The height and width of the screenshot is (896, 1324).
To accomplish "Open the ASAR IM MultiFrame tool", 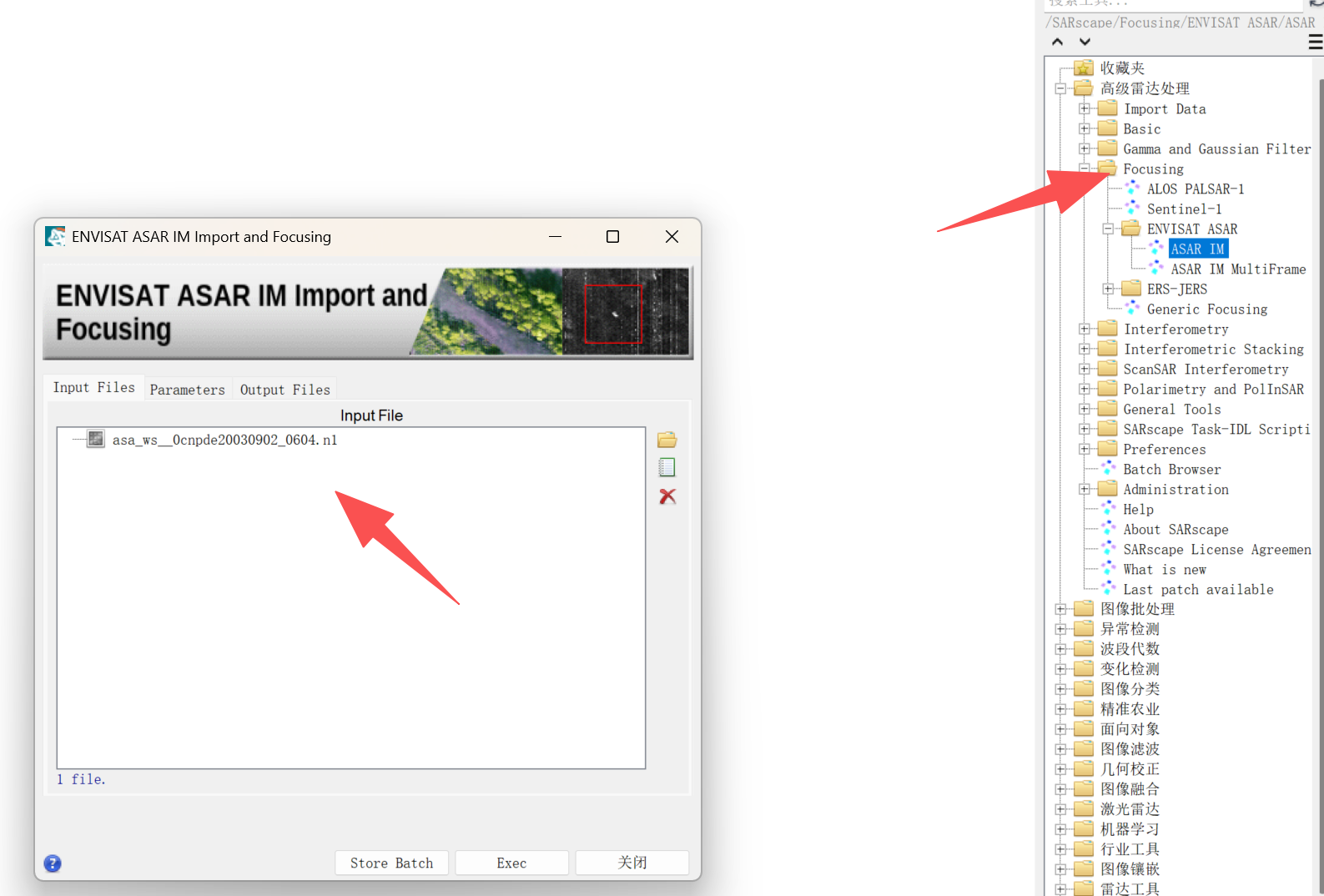I will tap(1238, 269).
